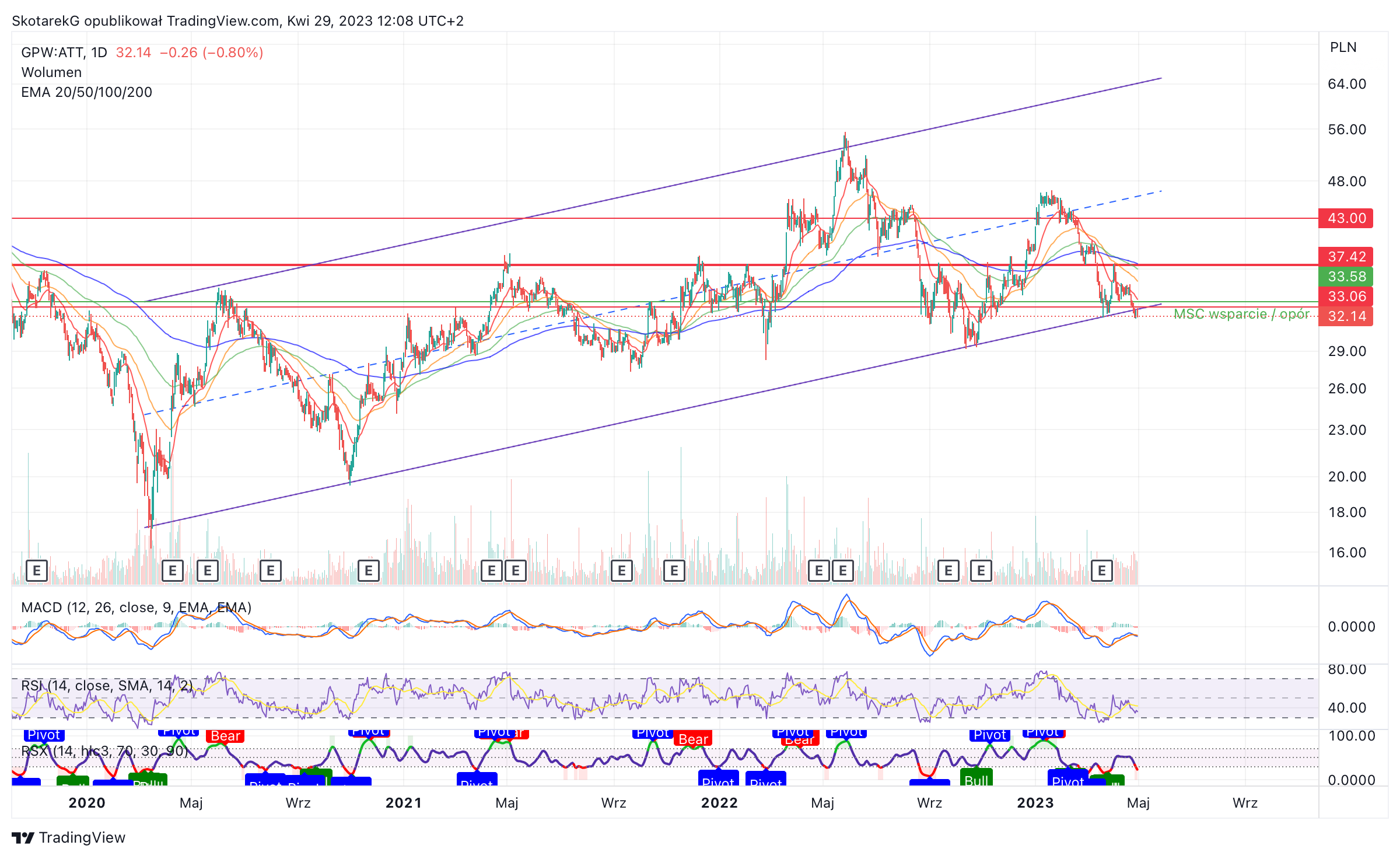Screen dimensions: 1400x859
Task: Click the GPW:ATT, 1D symbol title
Action: (x=64, y=53)
